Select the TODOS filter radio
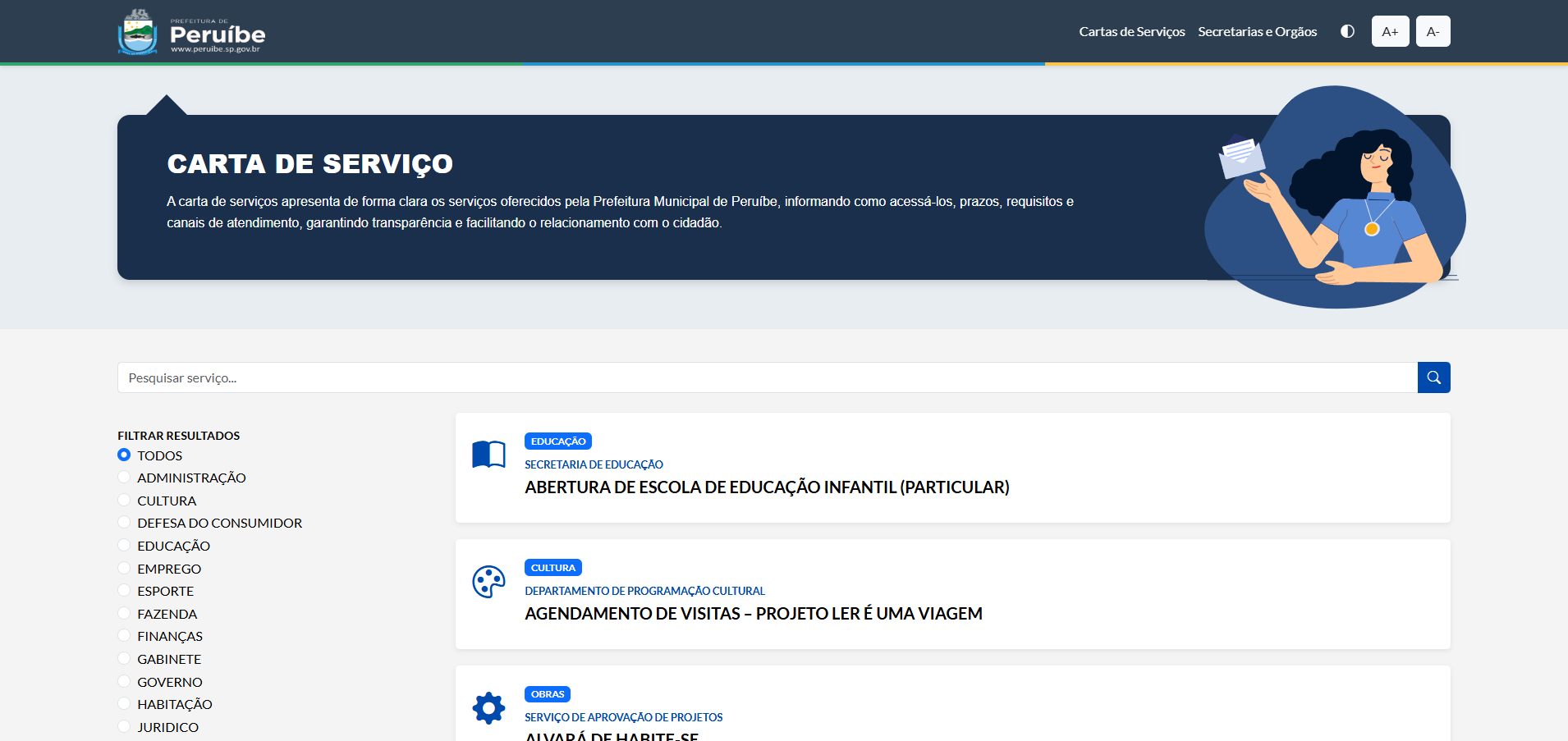 tap(124, 455)
